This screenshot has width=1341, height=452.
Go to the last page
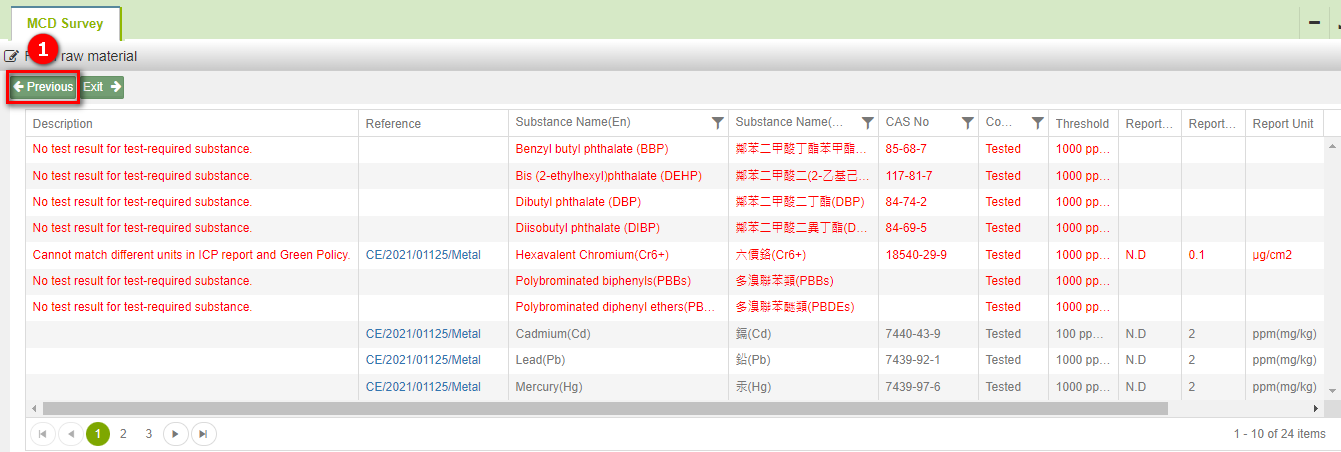tap(203, 434)
